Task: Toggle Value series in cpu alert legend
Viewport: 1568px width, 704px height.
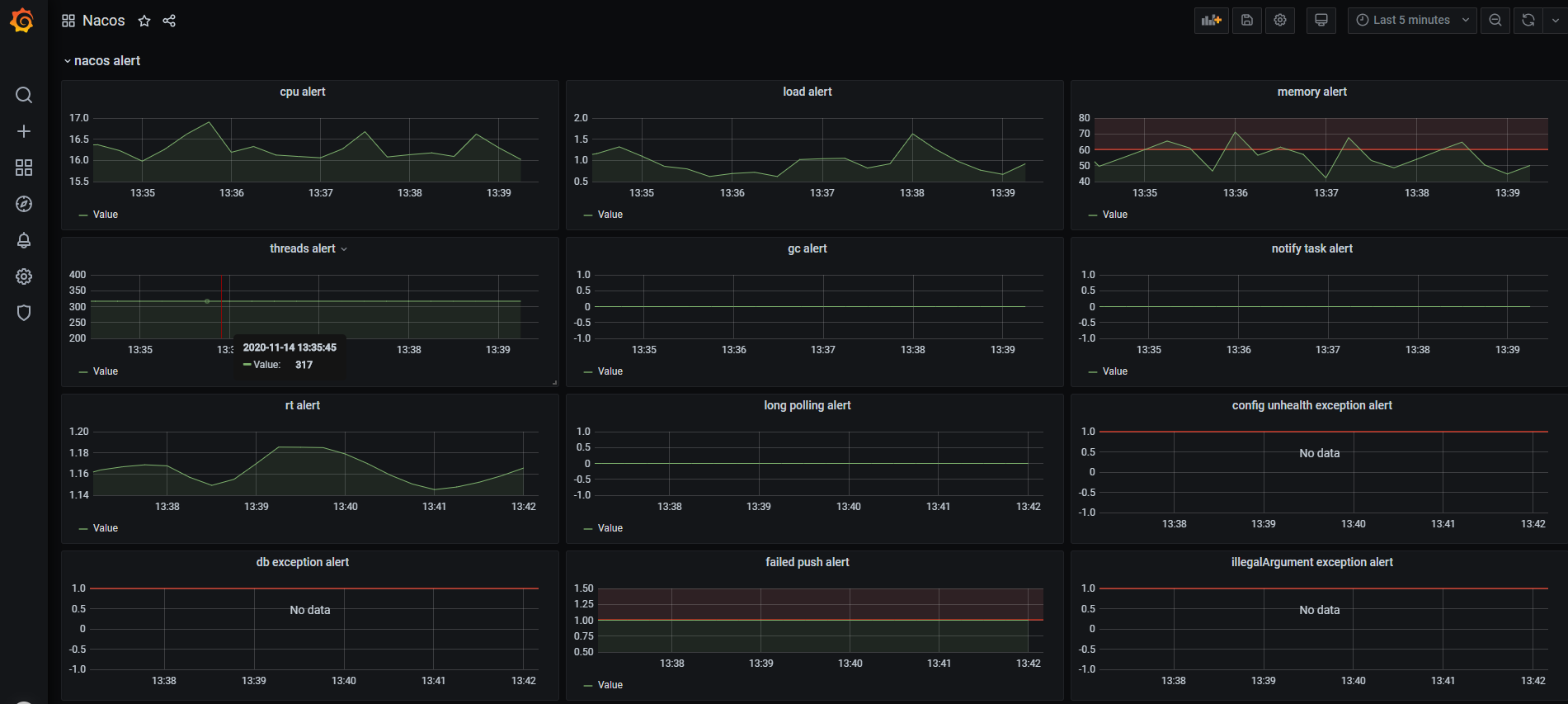Action: tap(105, 215)
